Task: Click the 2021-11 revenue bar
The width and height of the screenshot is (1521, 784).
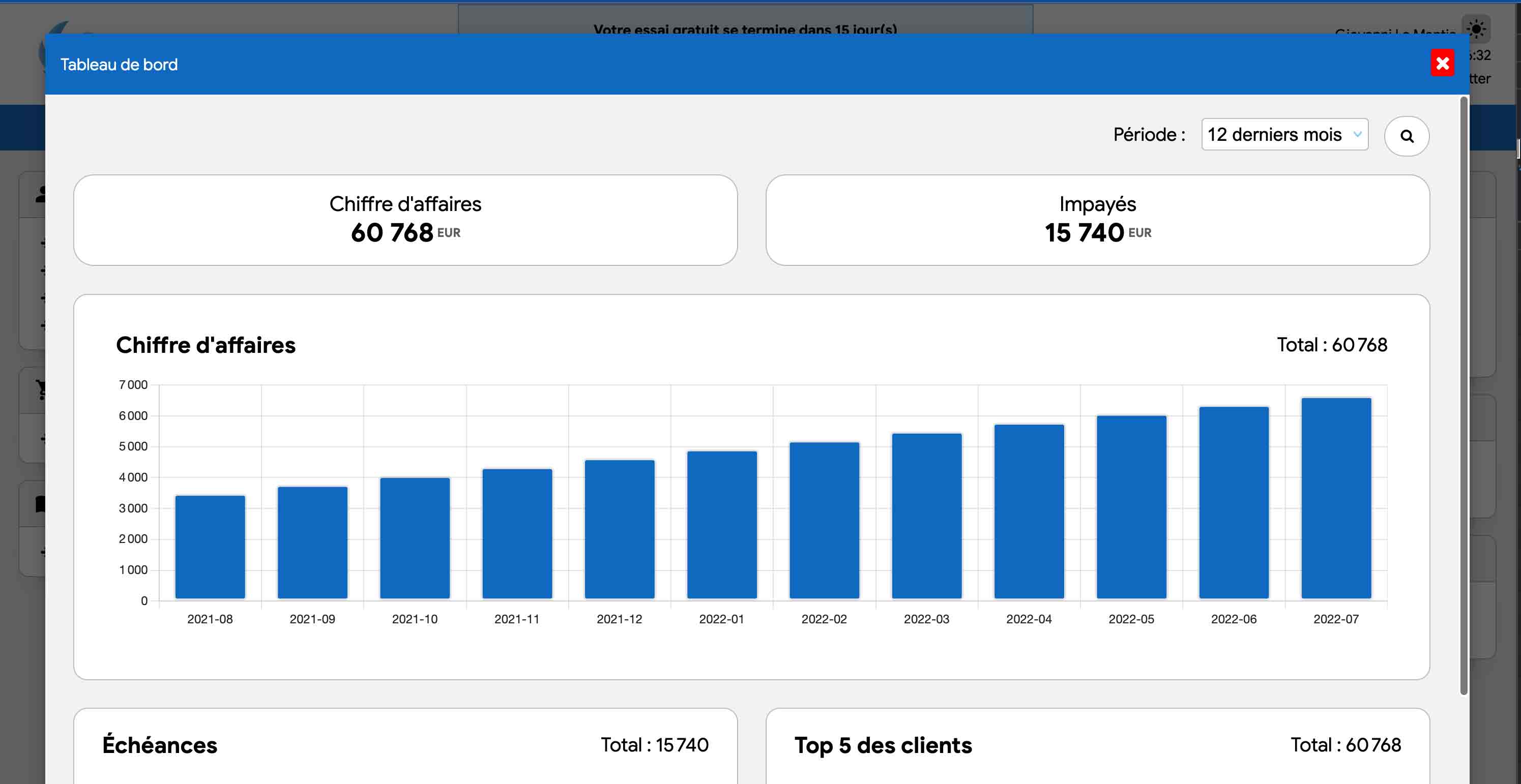Action: pyautogui.click(x=517, y=534)
